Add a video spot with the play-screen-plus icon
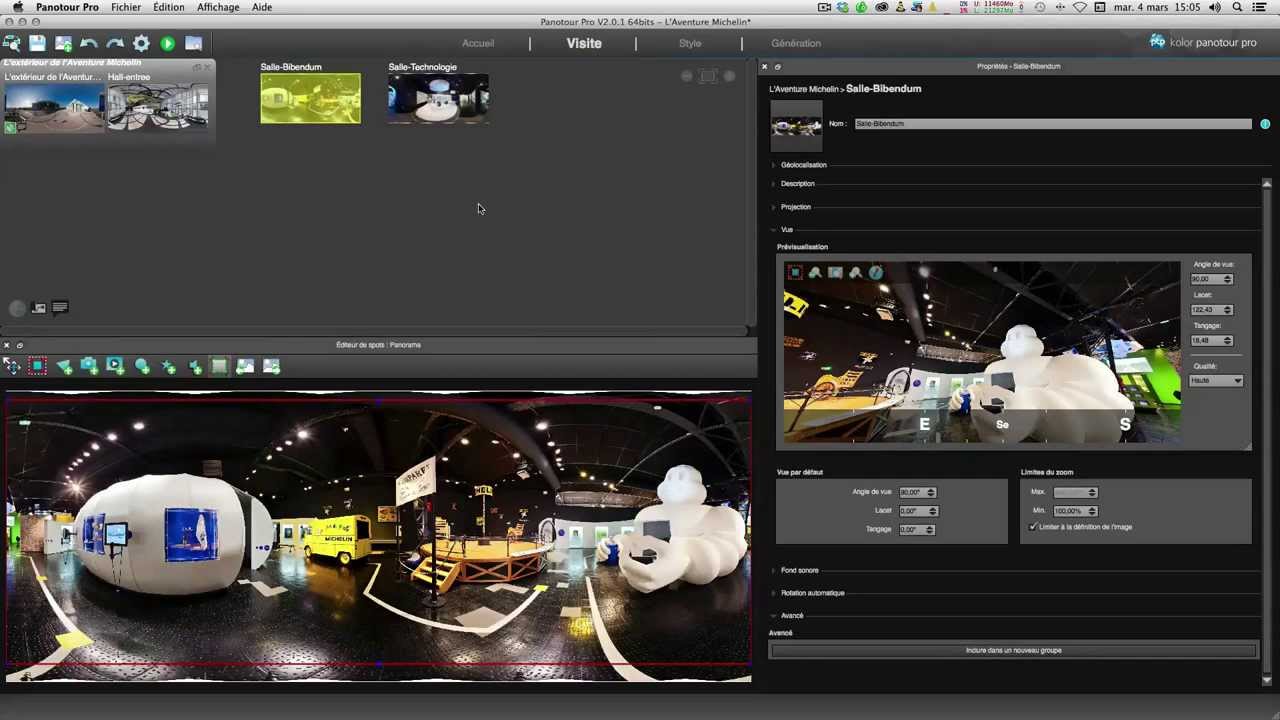The width and height of the screenshot is (1280, 720). coord(115,367)
